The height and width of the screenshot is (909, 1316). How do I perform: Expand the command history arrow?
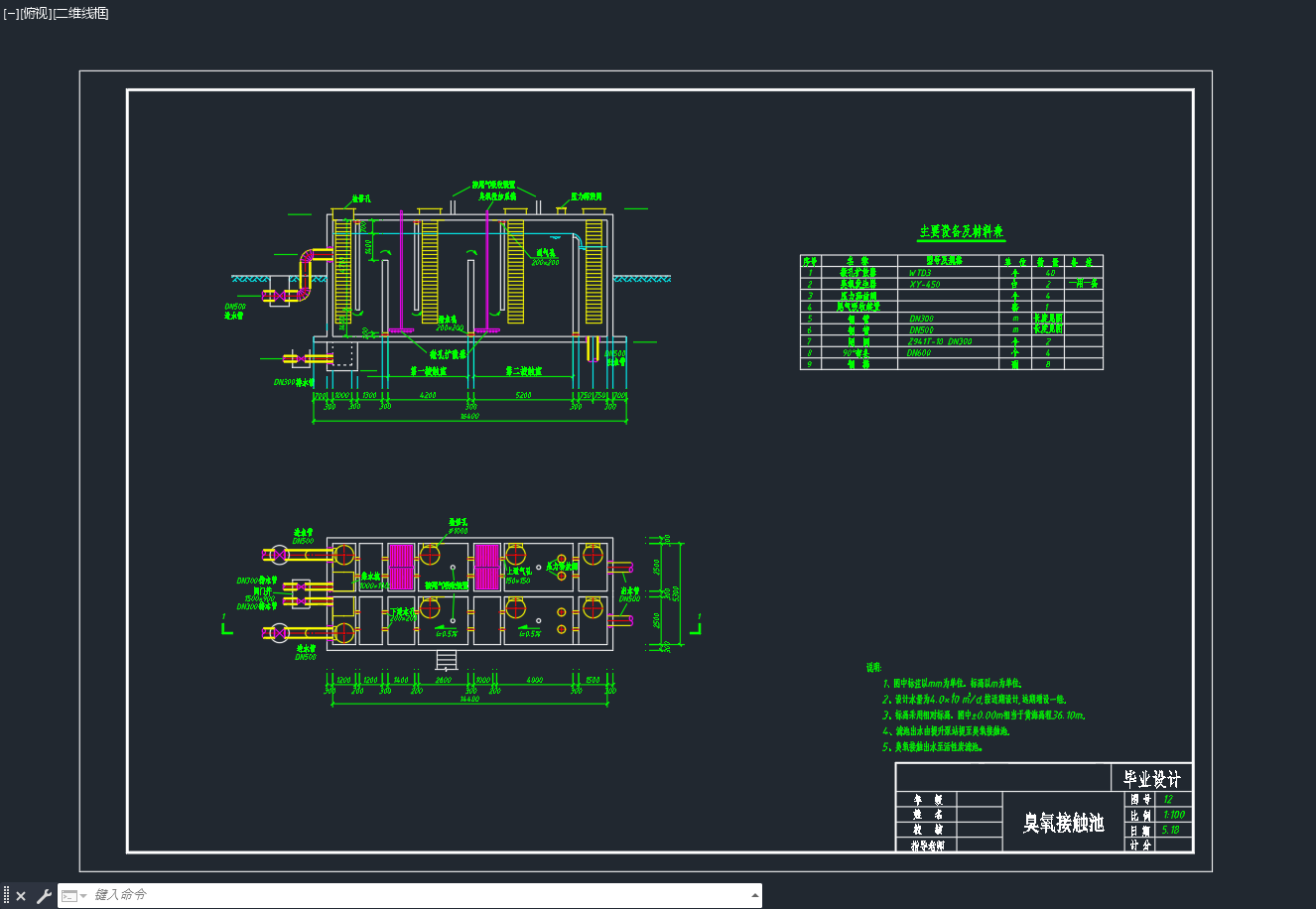[x=754, y=895]
